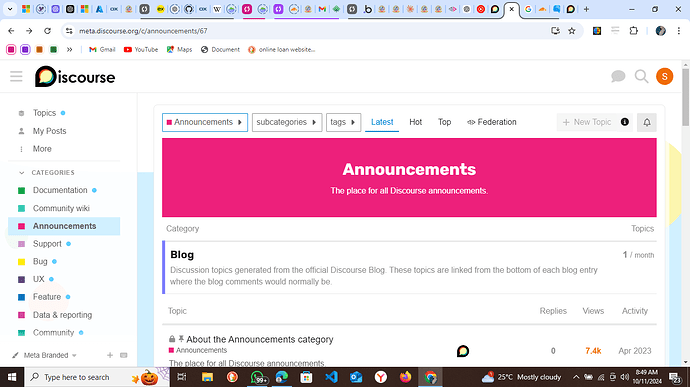Switch to the Latest tab
The image size is (690, 387).
click(382, 122)
